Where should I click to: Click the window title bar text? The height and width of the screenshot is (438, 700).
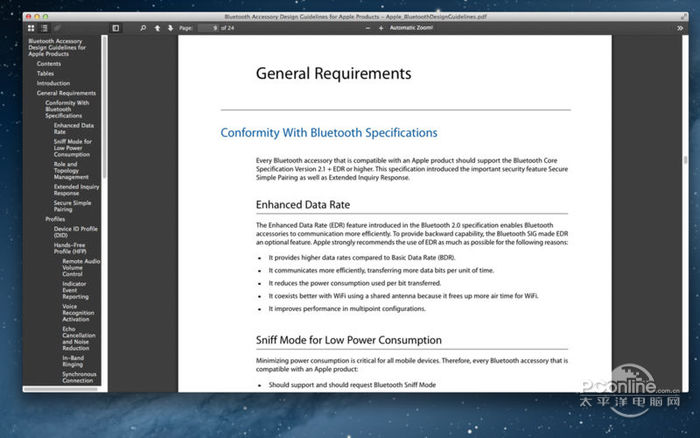(355, 17)
